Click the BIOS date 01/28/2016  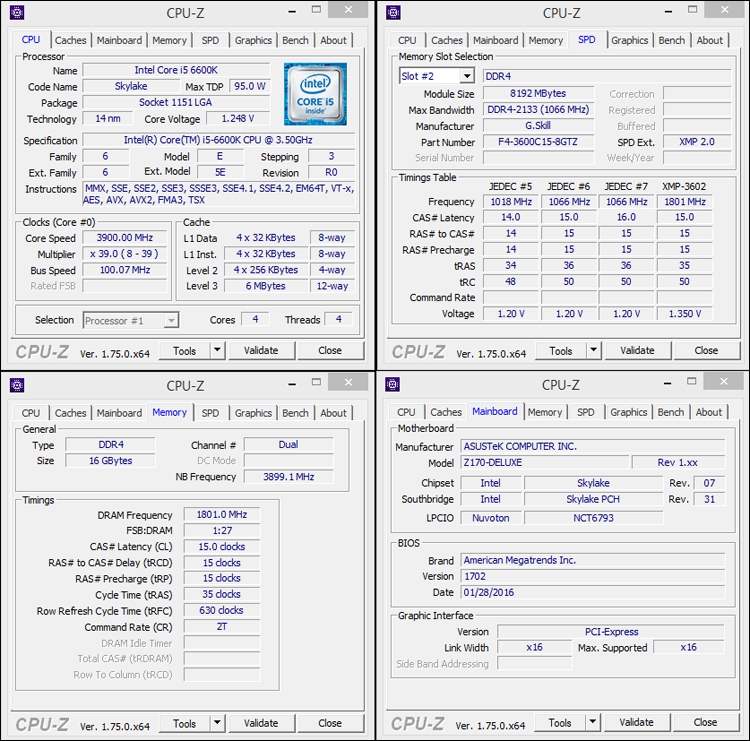(x=593, y=592)
